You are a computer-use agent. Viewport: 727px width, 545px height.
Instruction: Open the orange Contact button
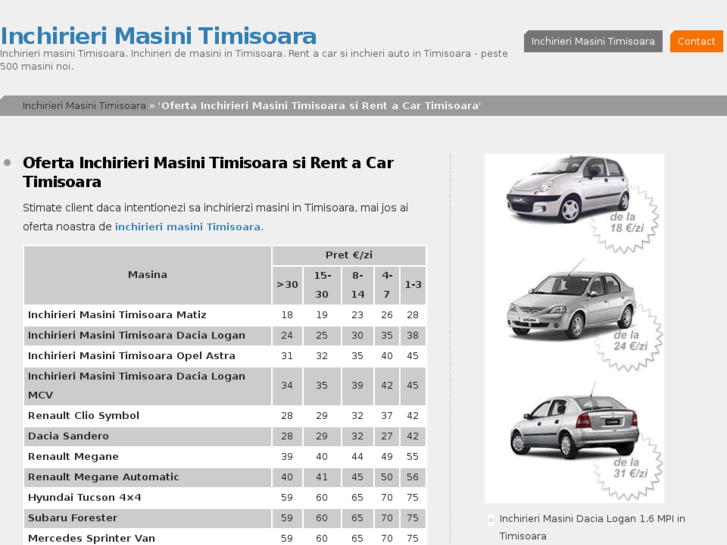[696, 41]
